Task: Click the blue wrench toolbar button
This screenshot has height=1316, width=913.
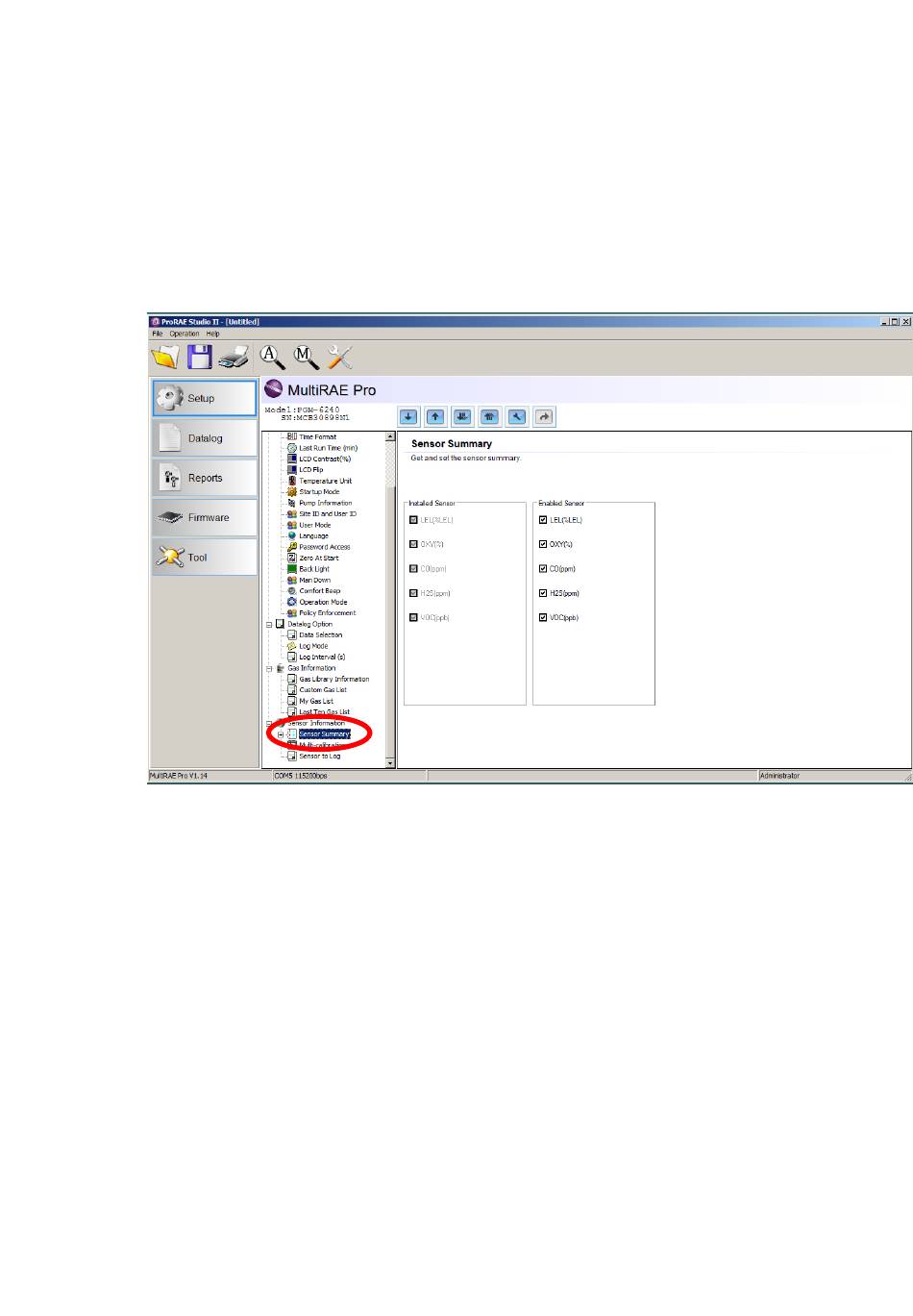Action: point(517,416)
